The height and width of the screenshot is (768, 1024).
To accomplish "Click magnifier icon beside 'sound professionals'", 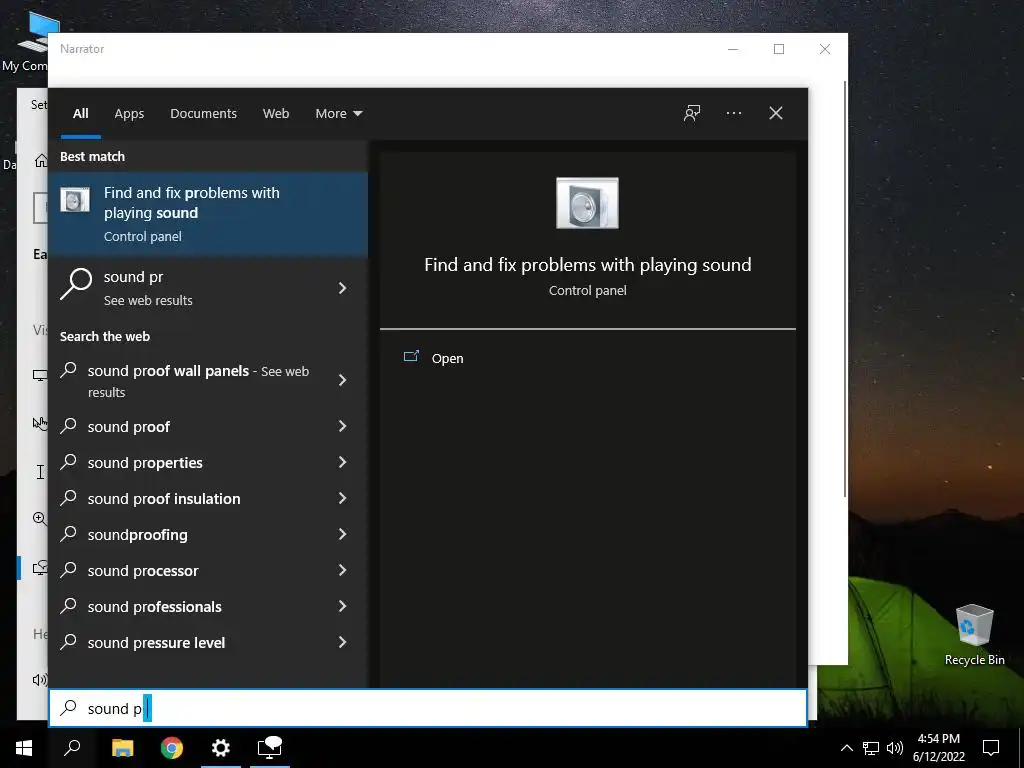I will pos(68,606).
